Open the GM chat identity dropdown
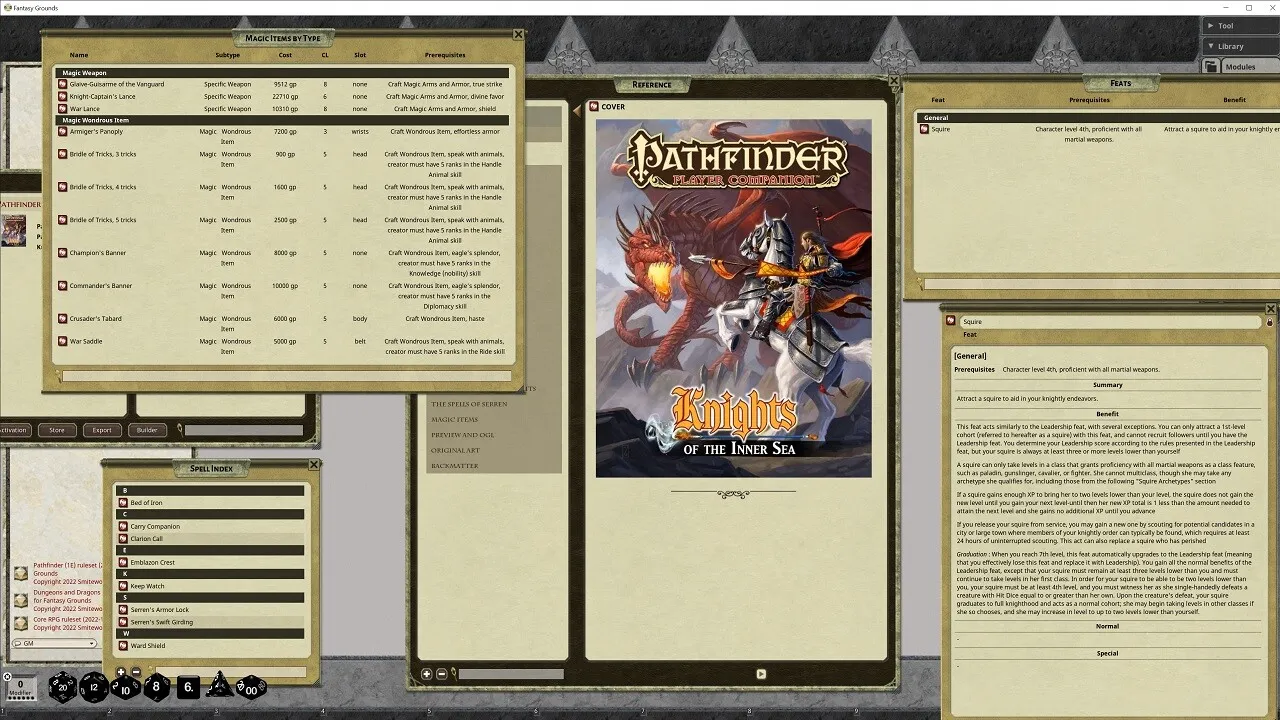 tap(54, 643)
